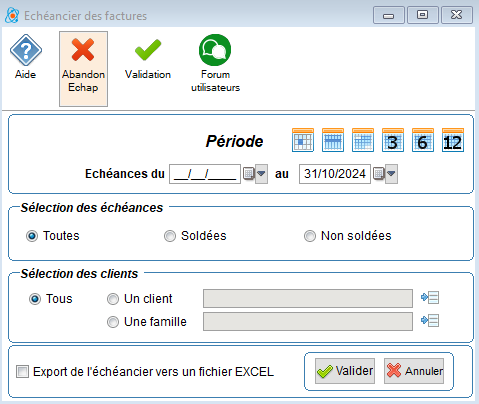Open family list lookup next to Une famille
This screenshot has width=479, height=404.
[x=430, y=321]
